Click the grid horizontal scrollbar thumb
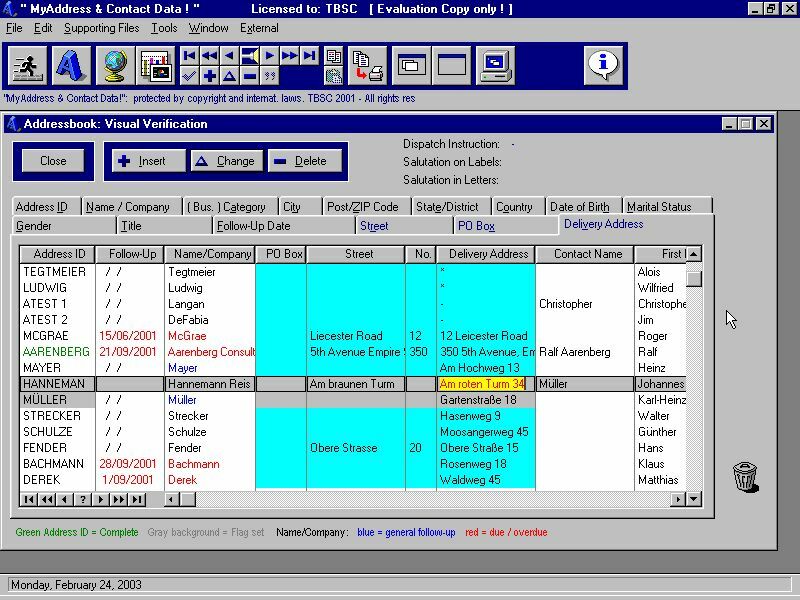800x600 pixels. click(188, 499)
